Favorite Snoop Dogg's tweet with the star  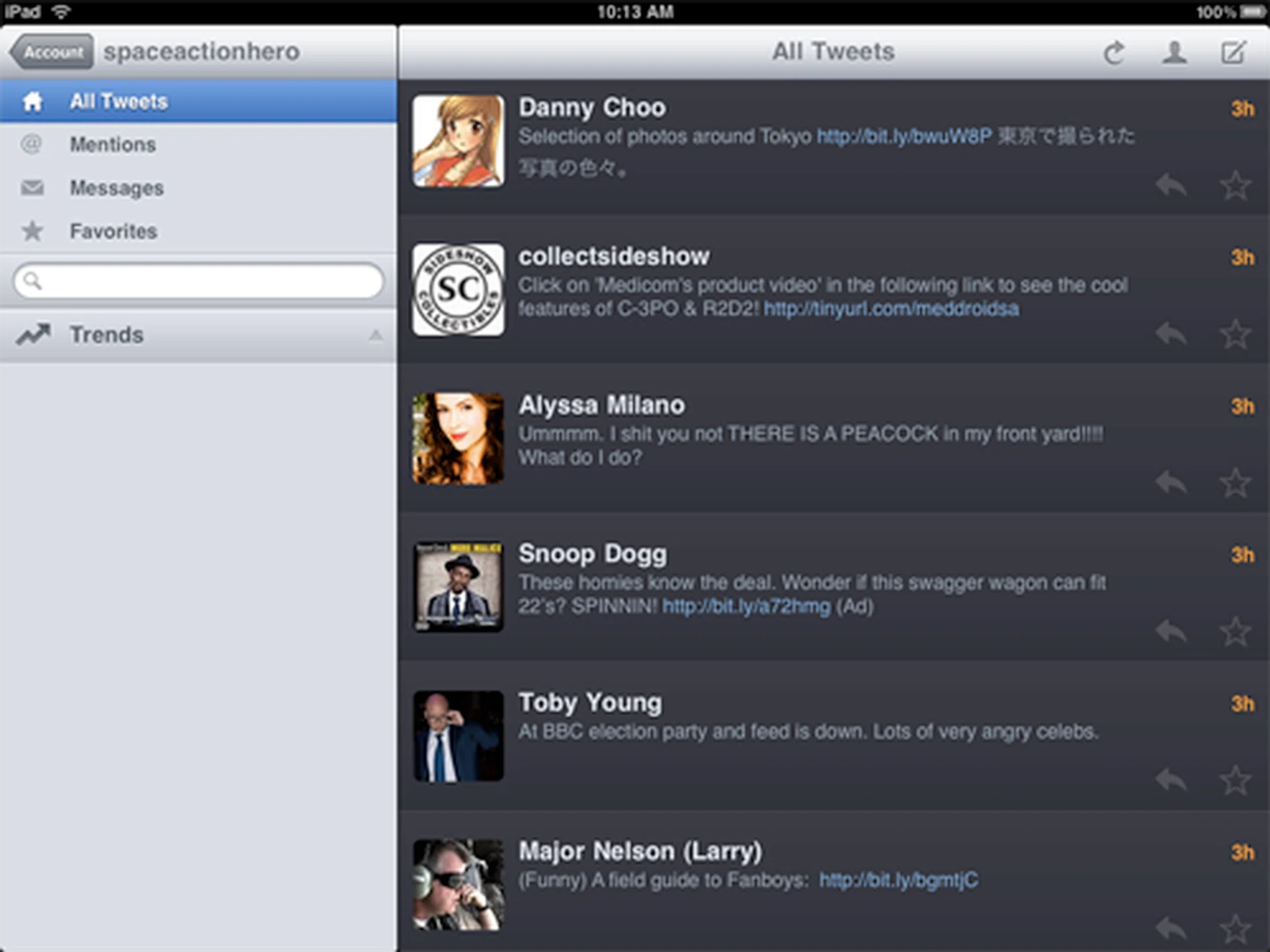pos(1234,631)
